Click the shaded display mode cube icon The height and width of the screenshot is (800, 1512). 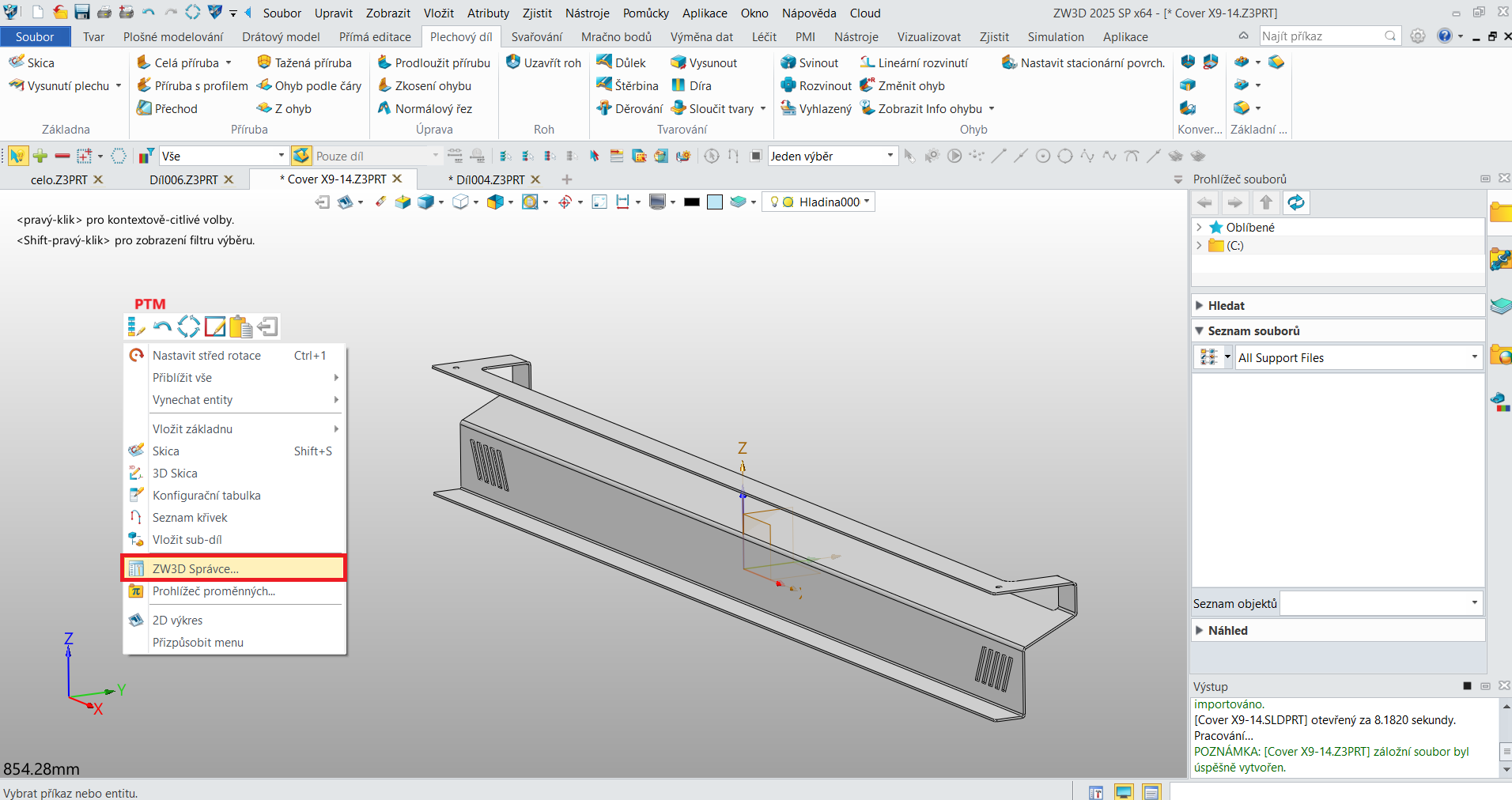click(x=425, y=202)
